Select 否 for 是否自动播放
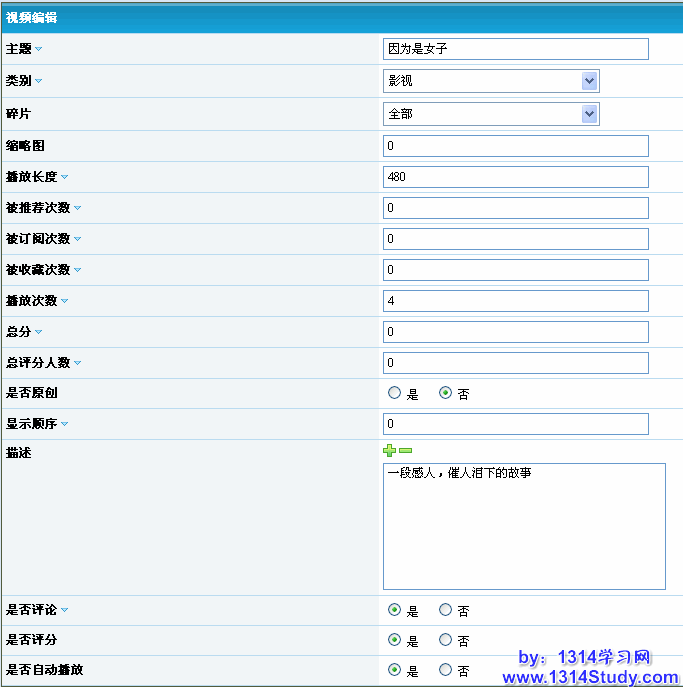Screen dimensions: 683x687 (x=446, y=670)
